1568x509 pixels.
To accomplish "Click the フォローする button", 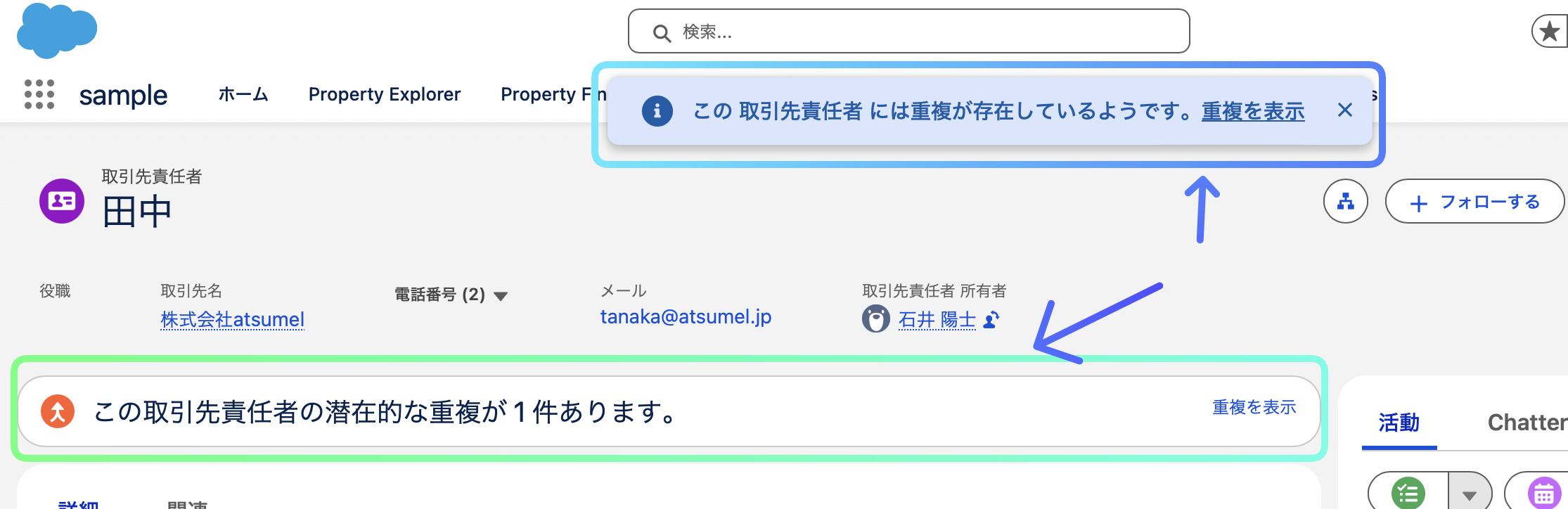I will [x=1474, y=201].
